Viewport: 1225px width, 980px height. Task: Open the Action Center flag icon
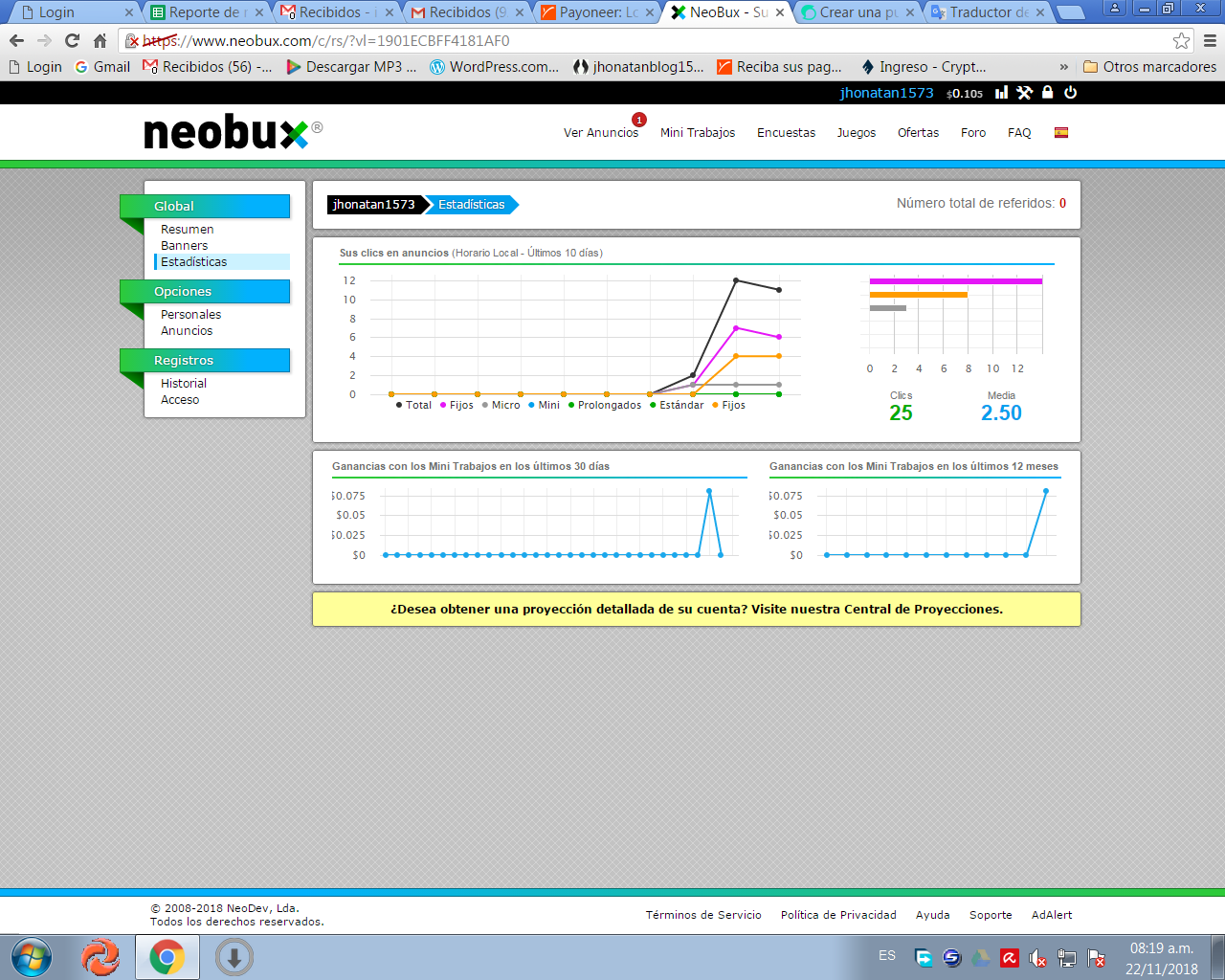point(1097,958)
